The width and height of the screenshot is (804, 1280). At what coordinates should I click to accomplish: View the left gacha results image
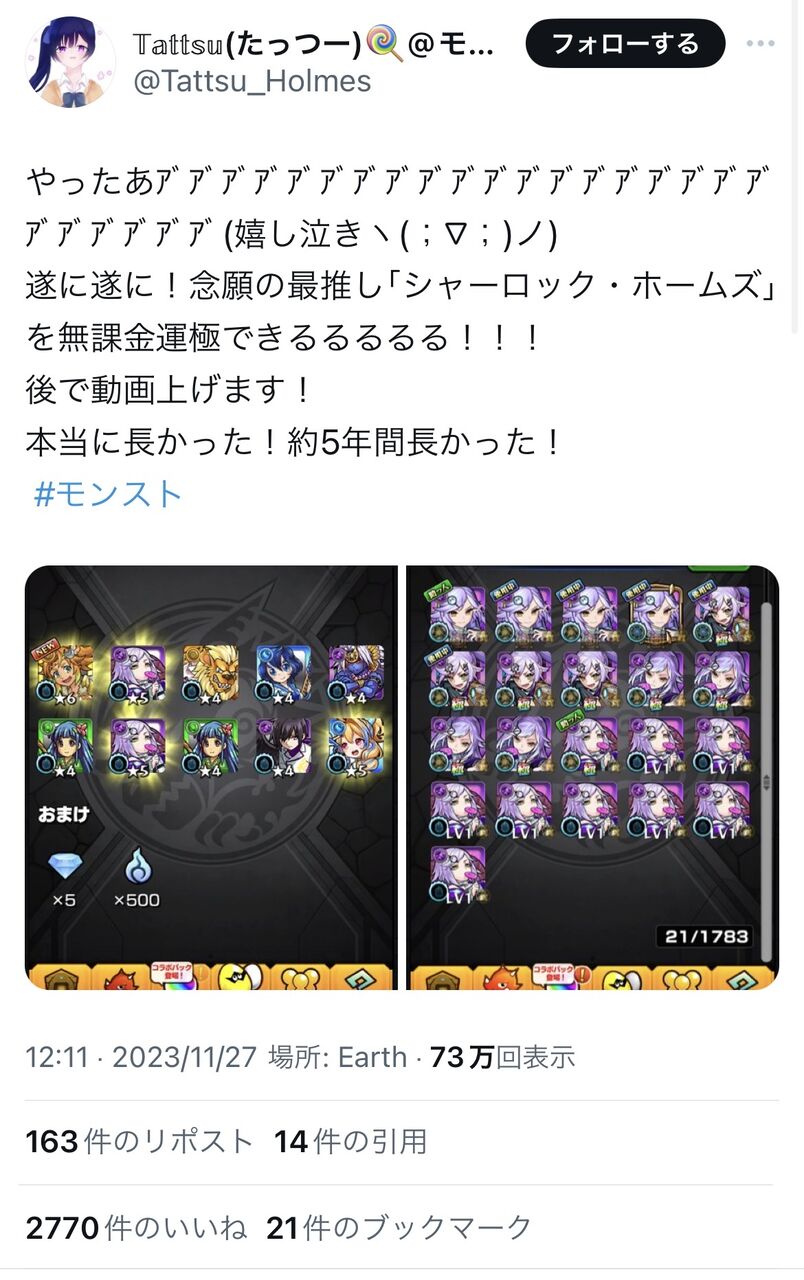click(211, 778)
